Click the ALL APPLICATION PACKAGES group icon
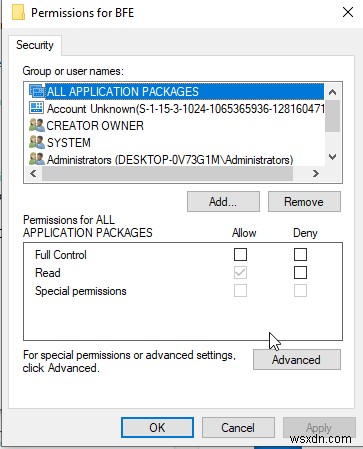 pos(36,91)
